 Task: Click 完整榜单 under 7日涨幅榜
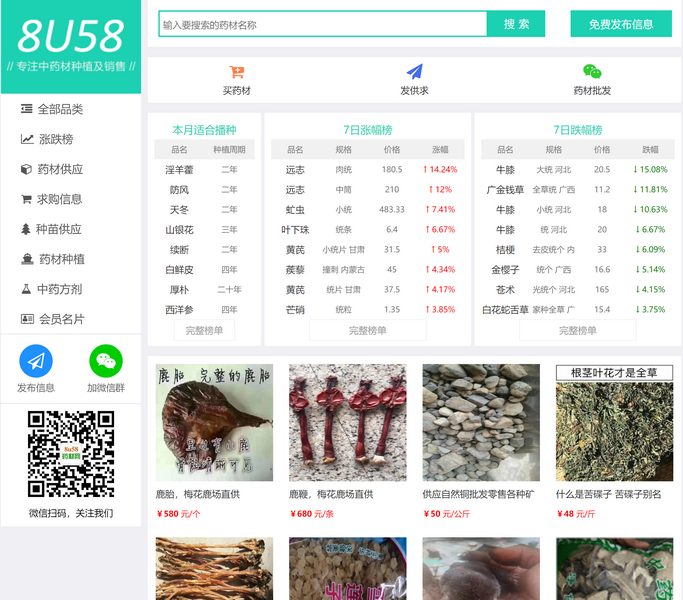367,330
